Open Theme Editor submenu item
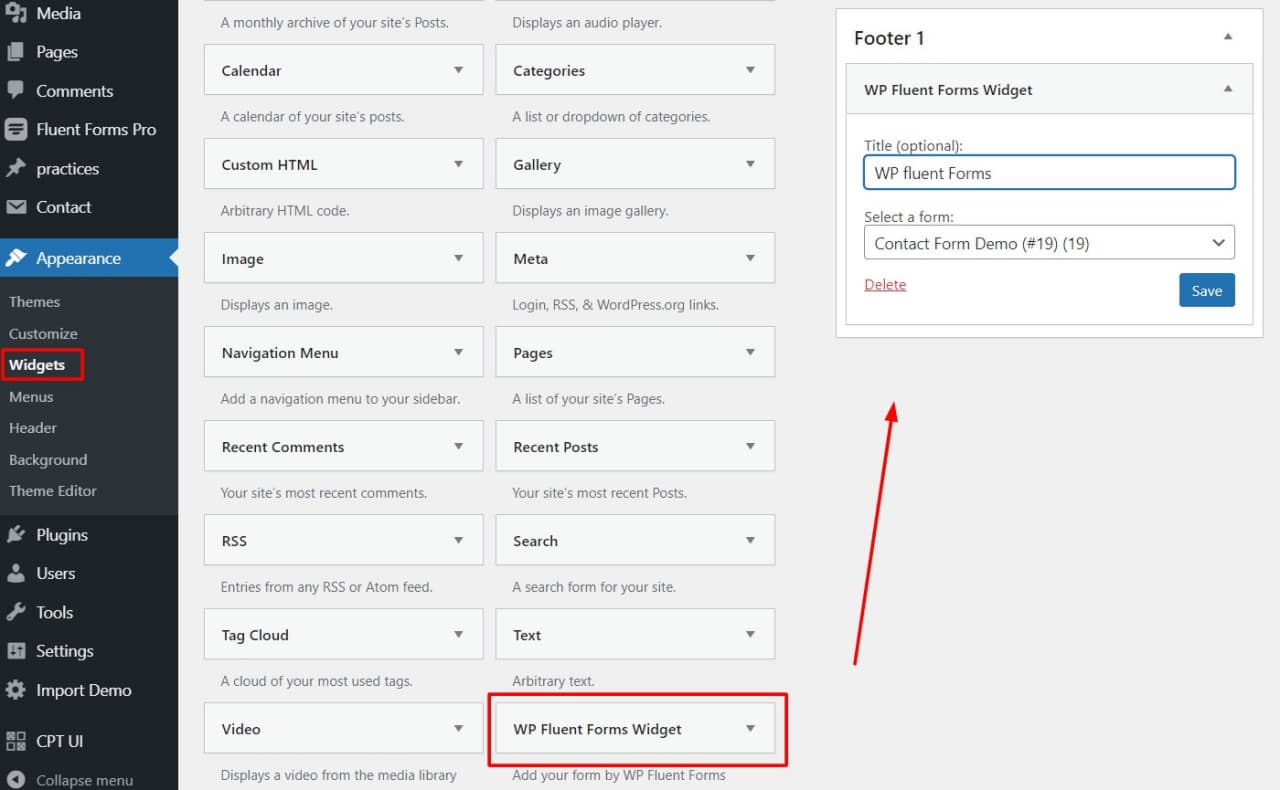The width and height of the screenshot is (1280, 790). click(53, 491)
